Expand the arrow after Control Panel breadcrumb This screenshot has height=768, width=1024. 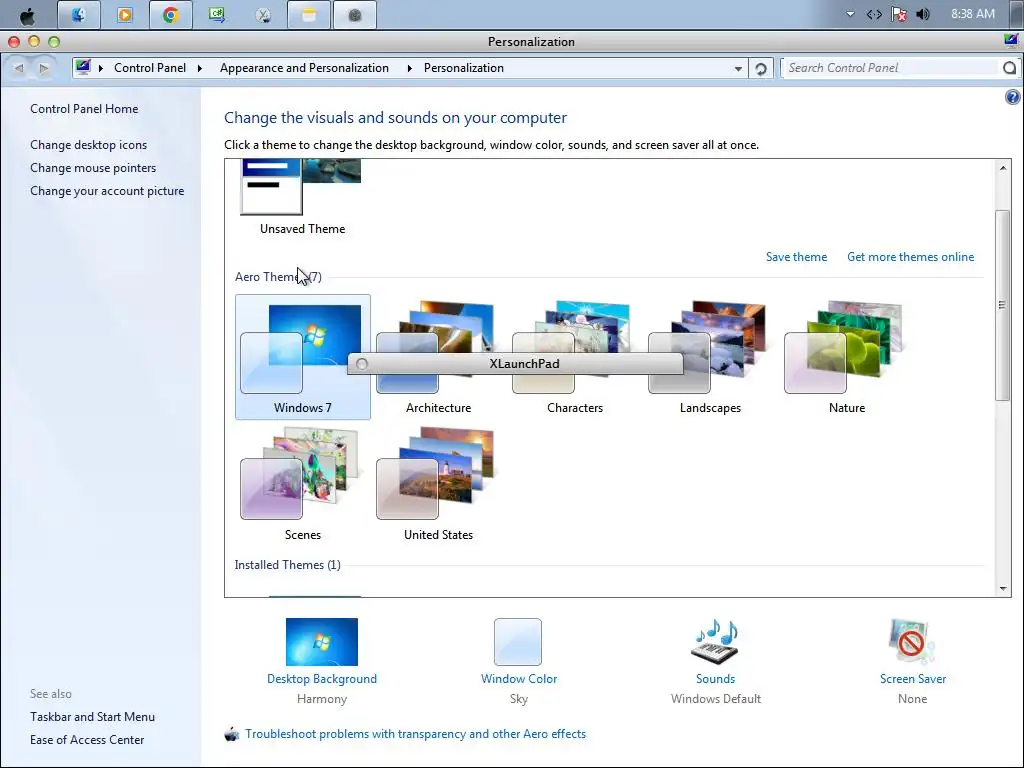199,68
